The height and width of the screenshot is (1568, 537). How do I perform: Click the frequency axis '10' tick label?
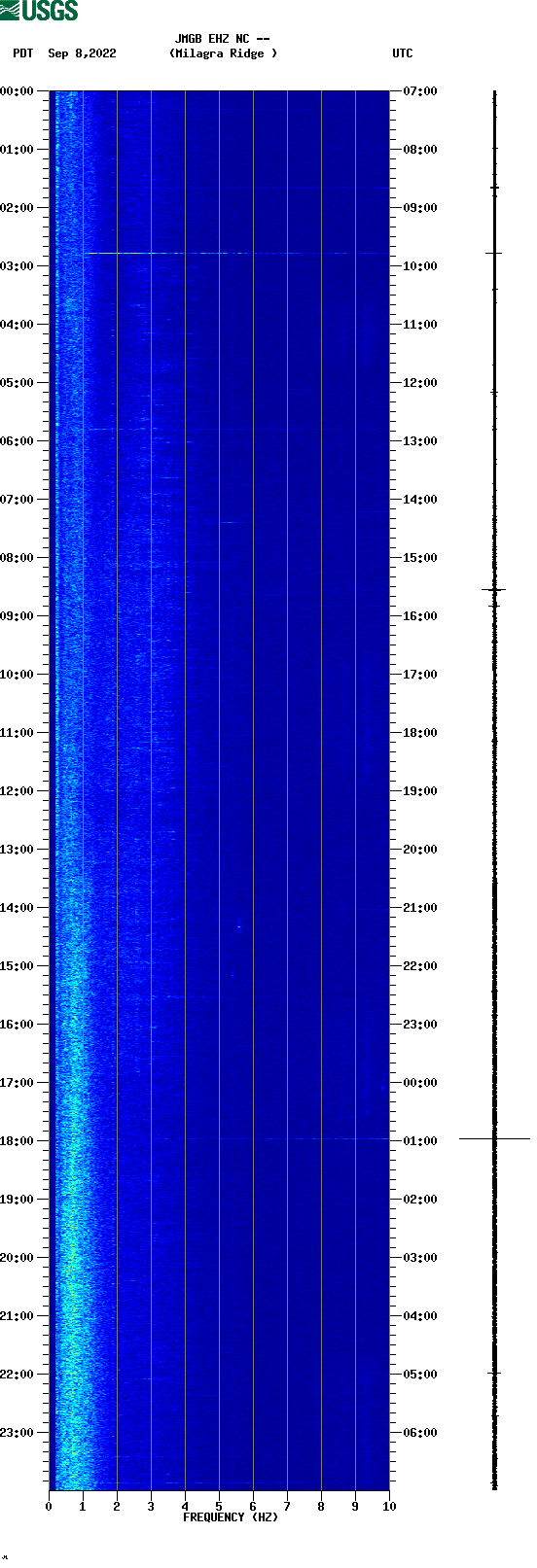pos(389,1507)
